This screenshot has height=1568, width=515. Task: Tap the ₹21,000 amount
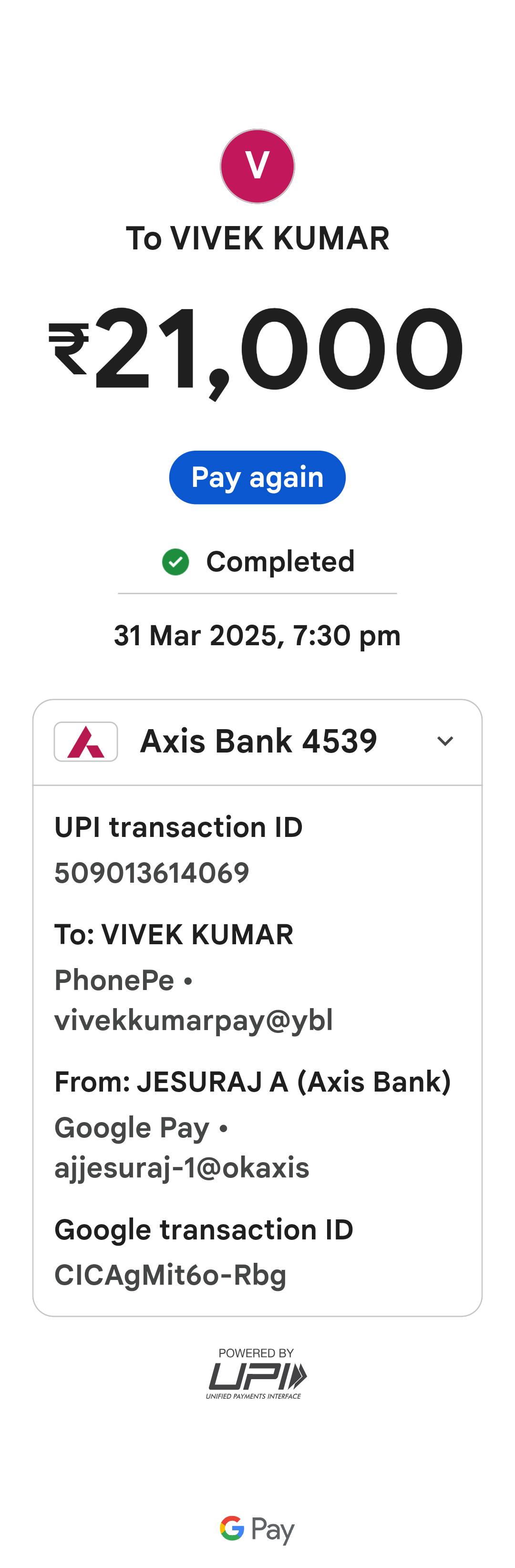click(257, 350)
